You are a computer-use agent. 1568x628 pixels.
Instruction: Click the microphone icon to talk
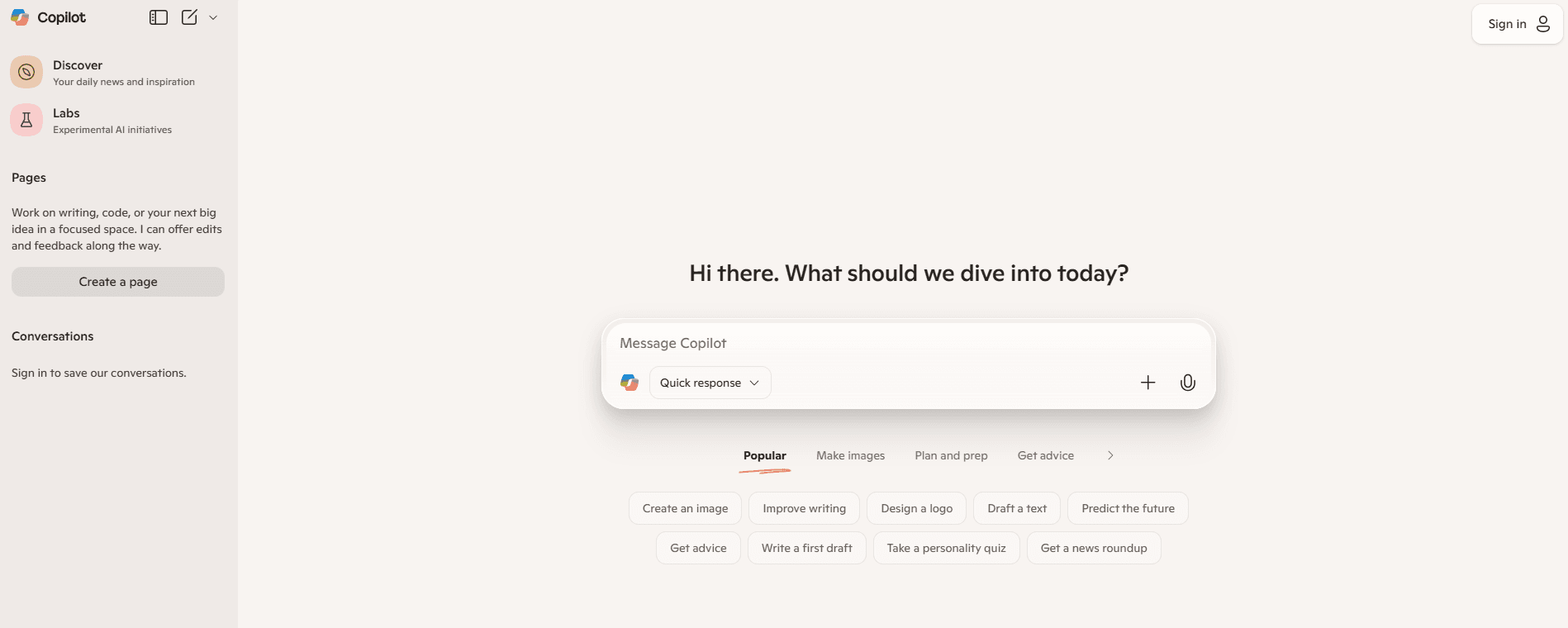click(x=1188, y=383)
